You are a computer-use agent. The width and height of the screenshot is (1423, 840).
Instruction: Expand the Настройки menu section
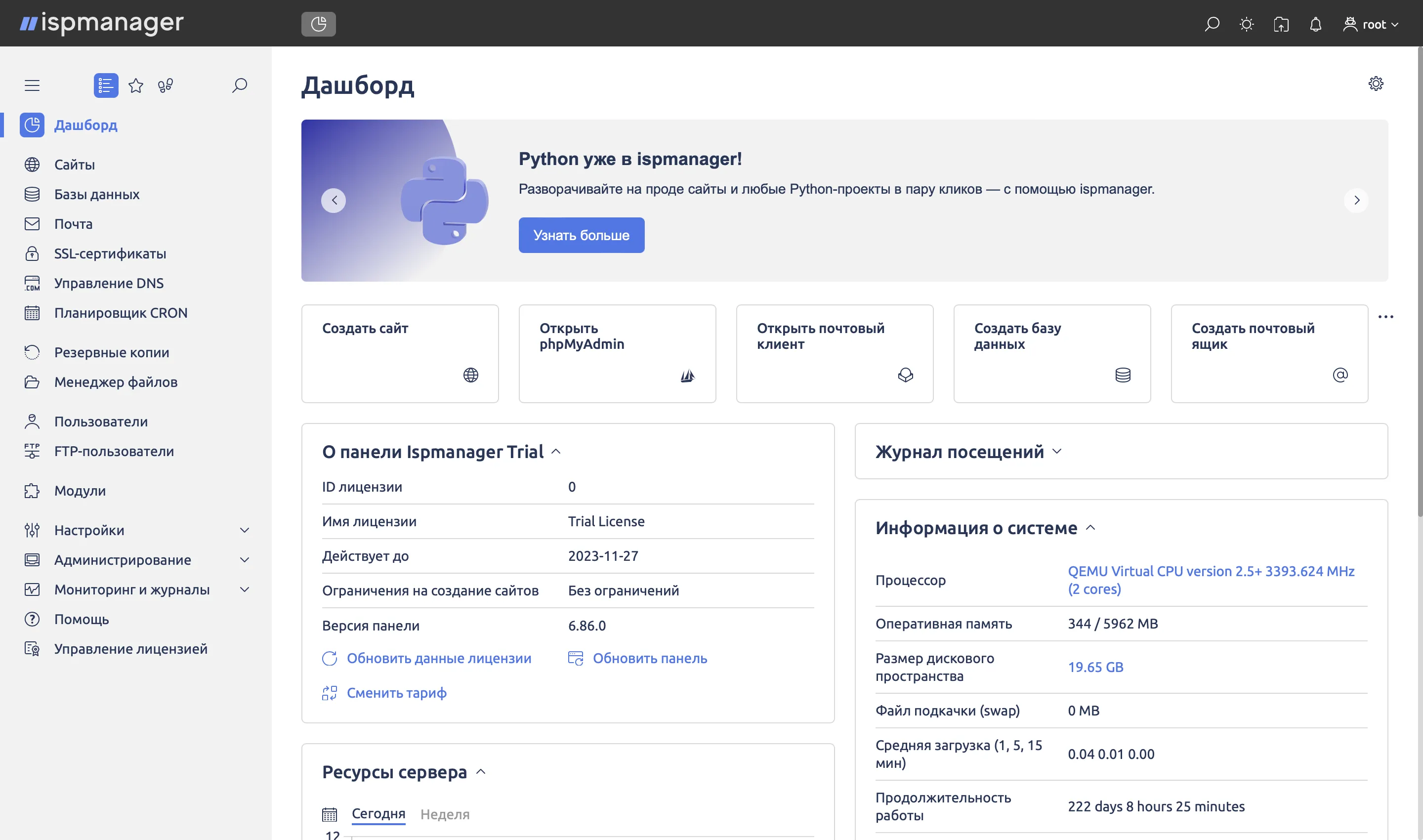[x=245, y=530]
